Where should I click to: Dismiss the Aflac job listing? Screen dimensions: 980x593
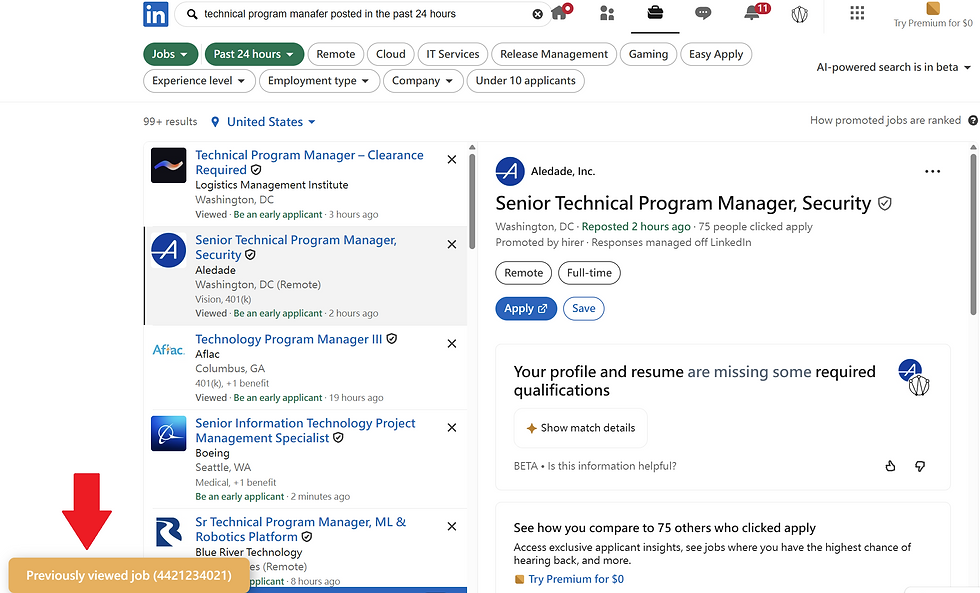(452, 344)
